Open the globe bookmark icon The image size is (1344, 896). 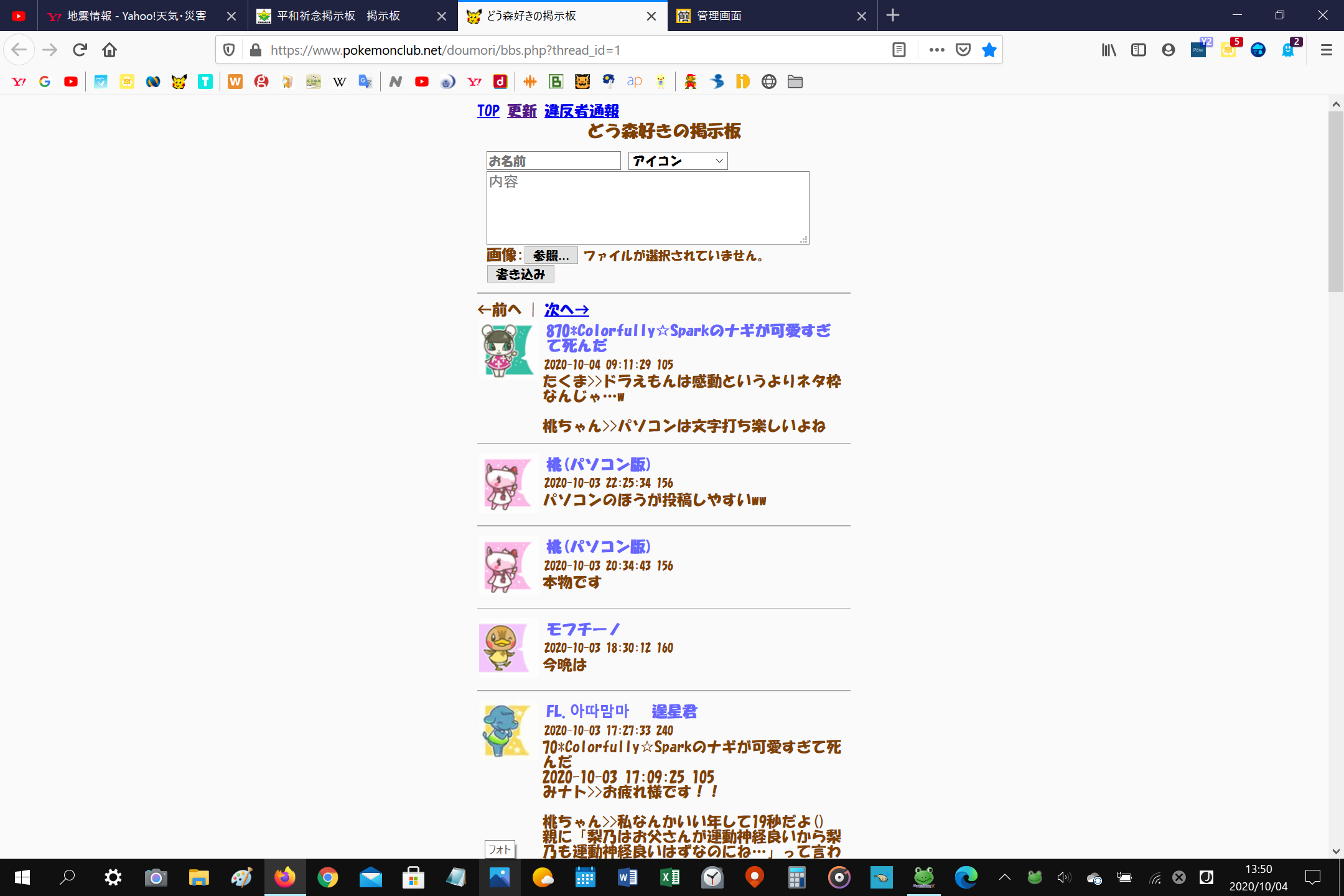pyautogui.click(x=769, y=82)
